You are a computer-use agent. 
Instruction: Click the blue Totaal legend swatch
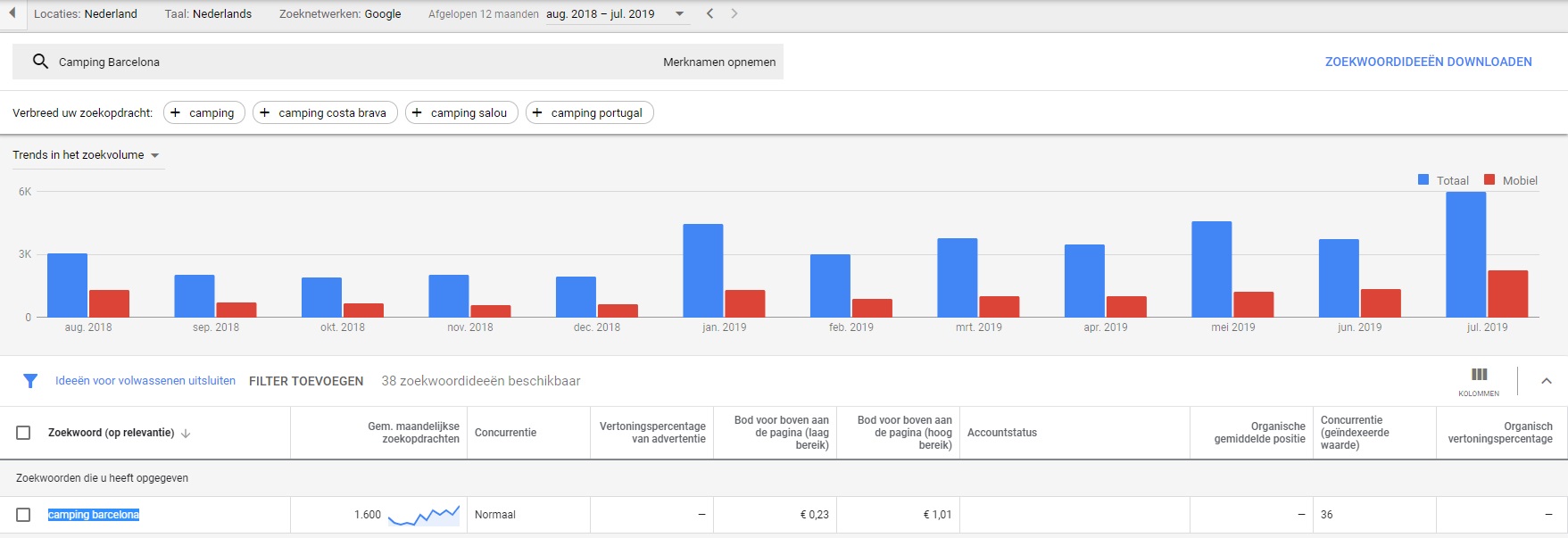pos(1423,180)
